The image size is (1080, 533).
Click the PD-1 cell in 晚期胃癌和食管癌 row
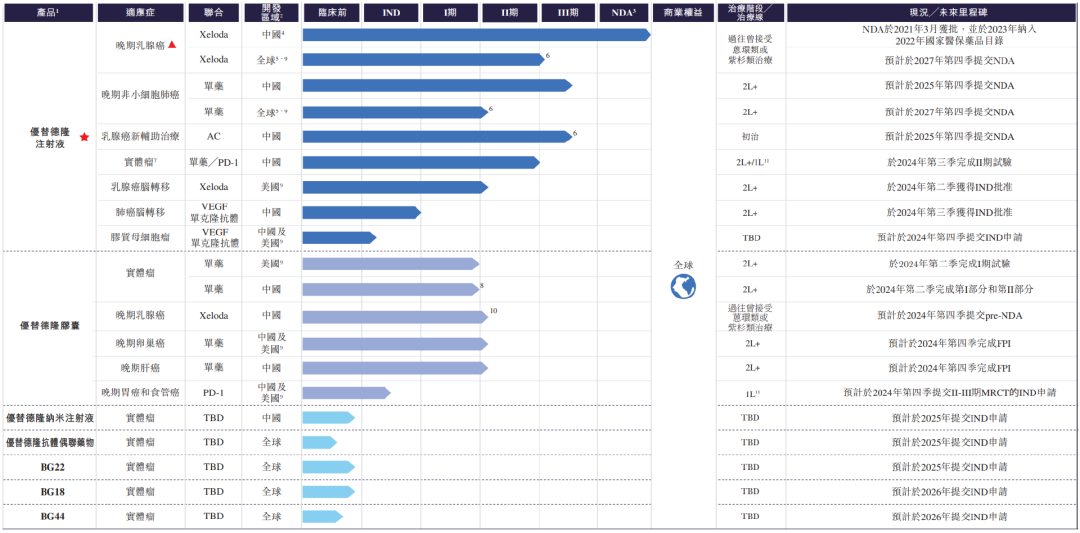214,393
